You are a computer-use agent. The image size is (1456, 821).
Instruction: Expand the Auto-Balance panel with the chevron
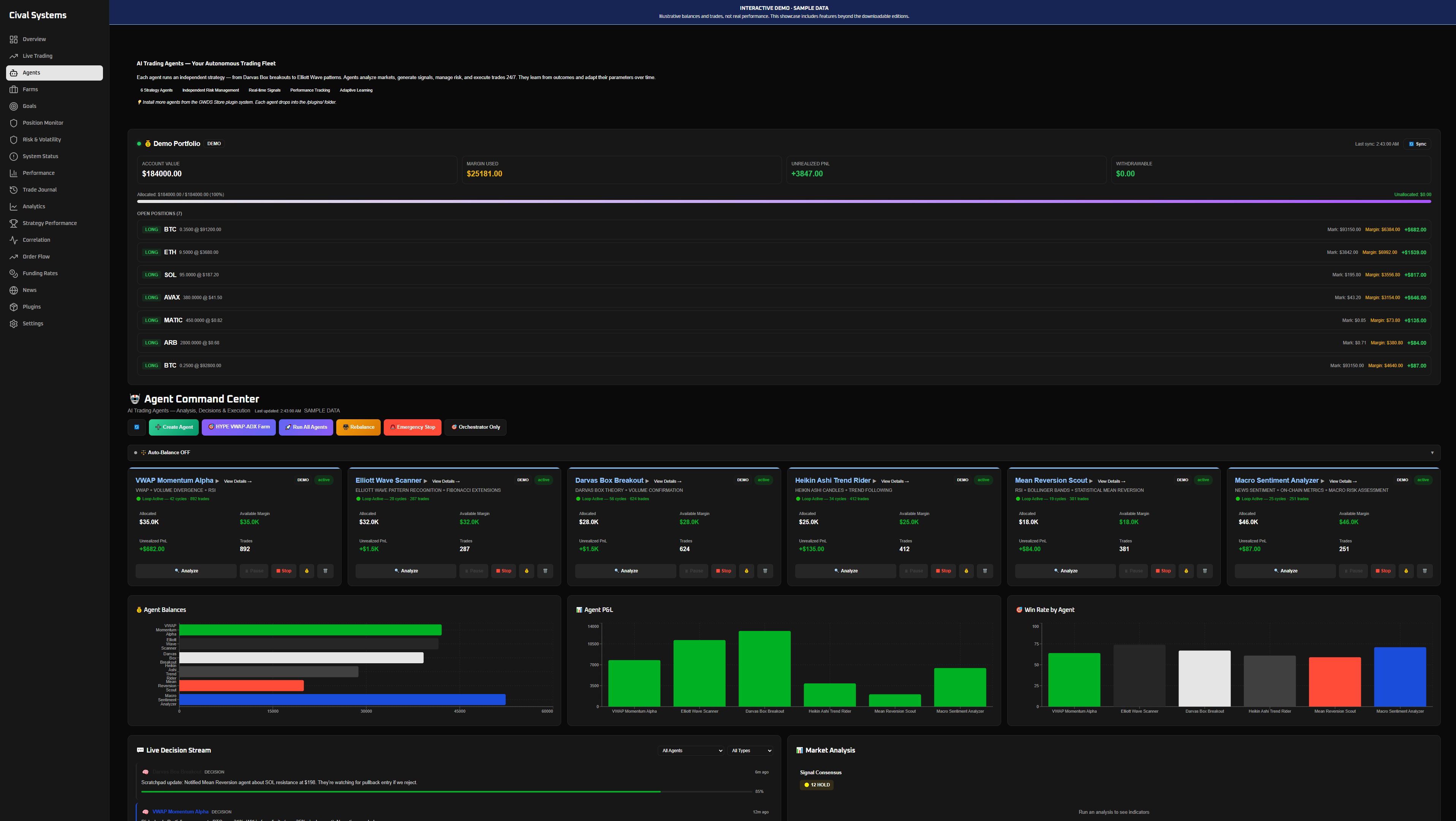coord(1432,453)
